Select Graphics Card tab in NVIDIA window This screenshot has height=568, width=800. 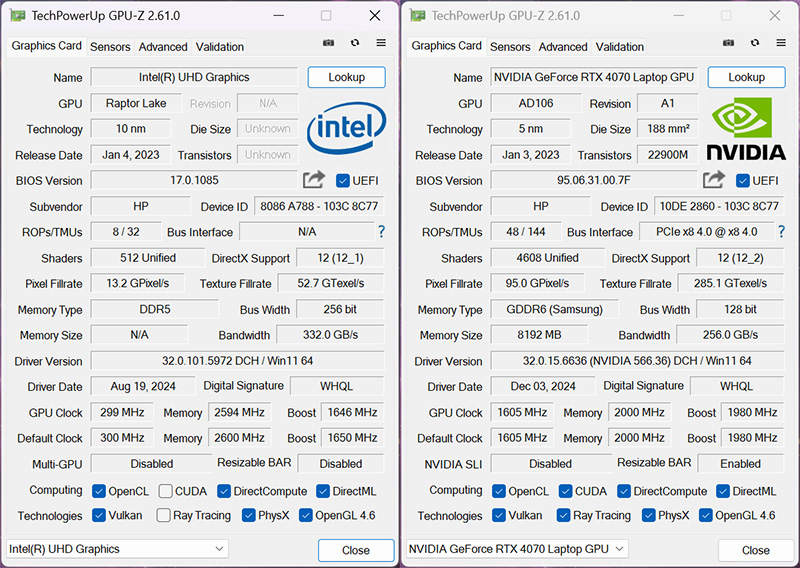[446, 46]
